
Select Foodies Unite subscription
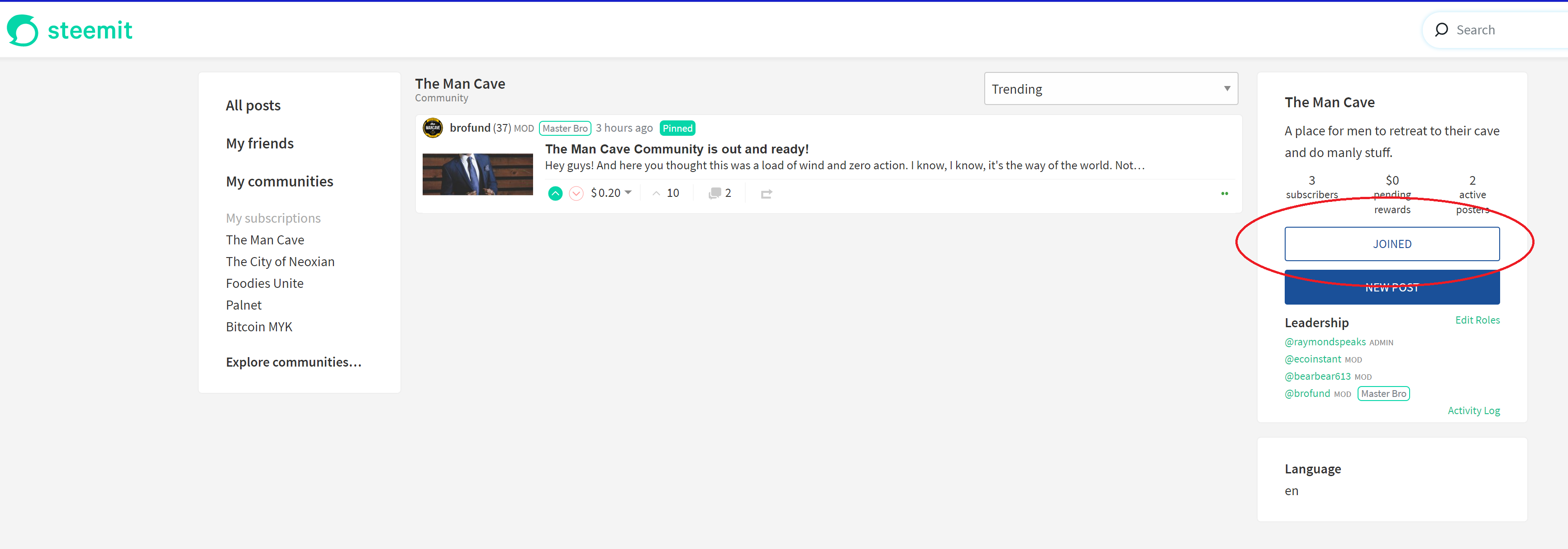pos(264,283)
